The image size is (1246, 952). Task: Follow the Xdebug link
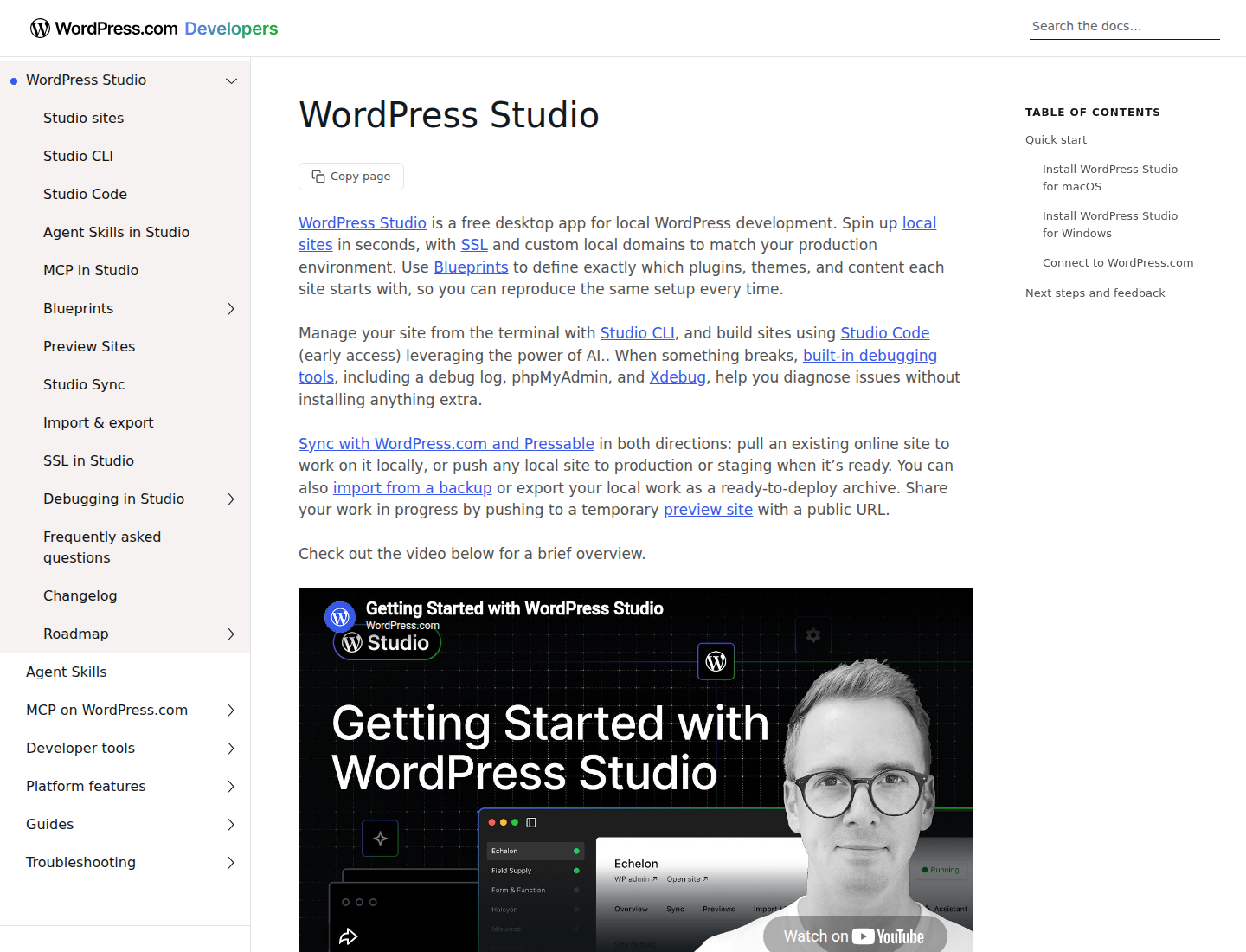click(x=678, y=377)
